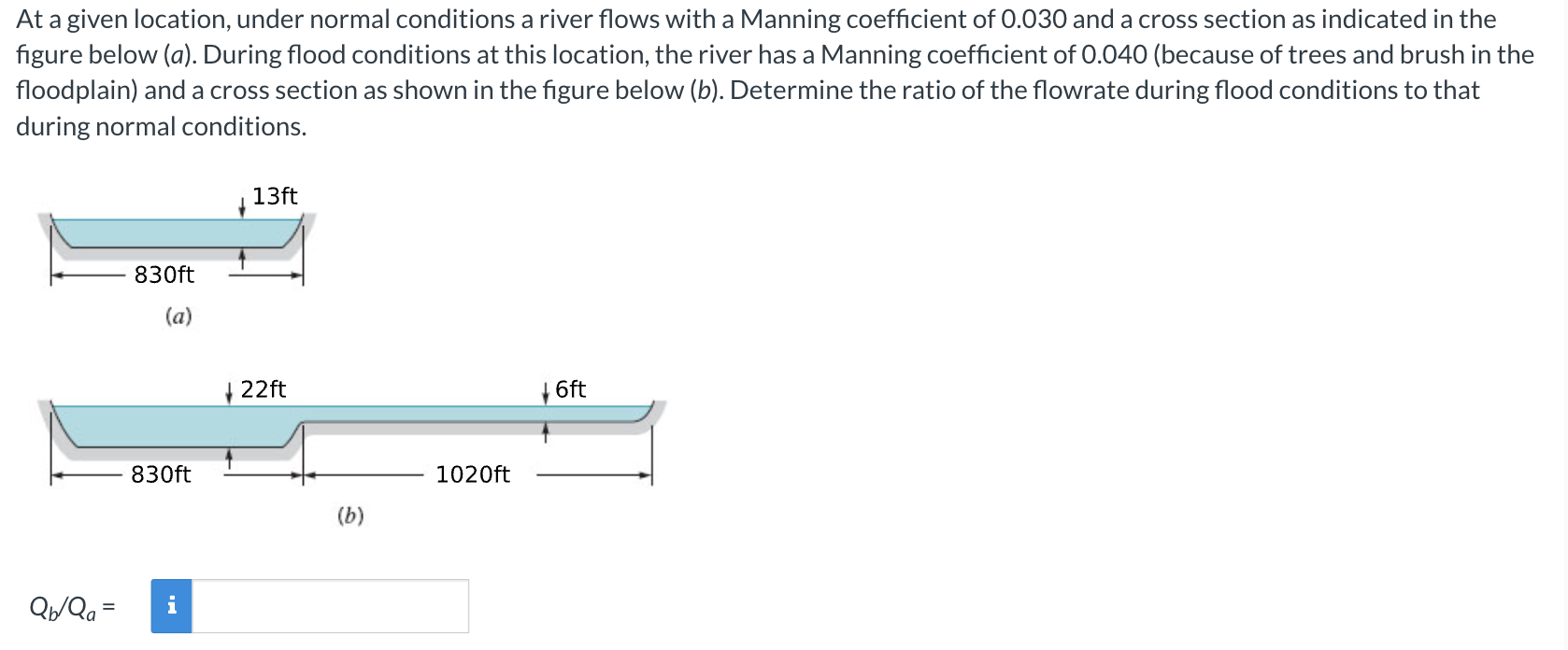Viewport: 1568px width, 650px height.
Task: Click the blue information icon beside answer box
Action: (171, 607)
